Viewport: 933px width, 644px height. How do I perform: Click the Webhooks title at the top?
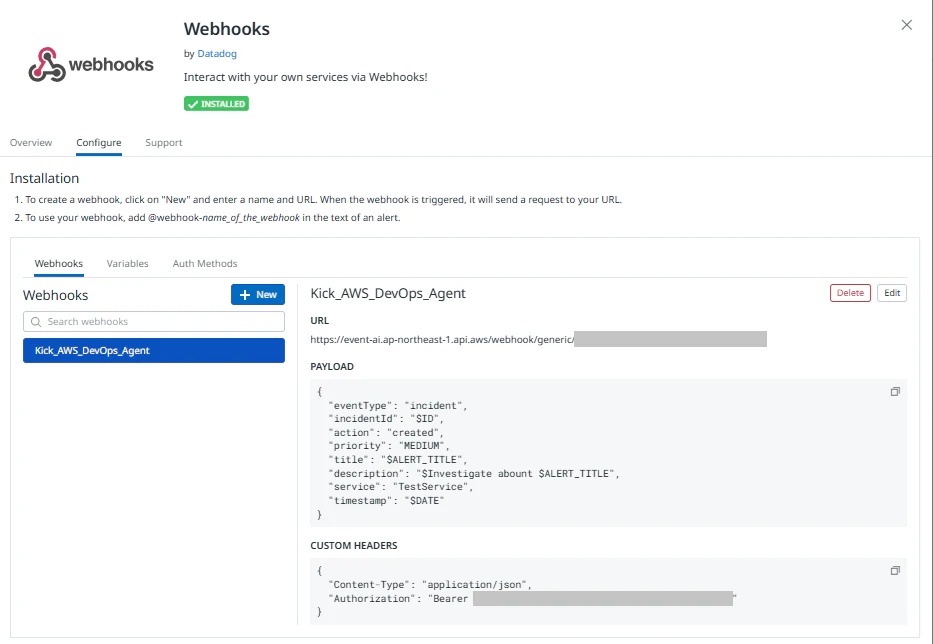[227, 29]
